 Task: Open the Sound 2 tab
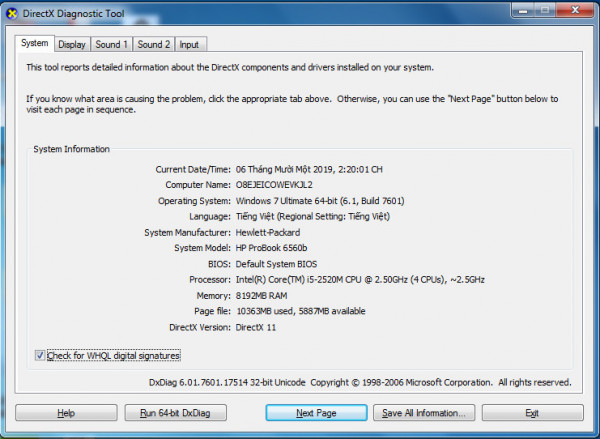pyautogui.click(x=153, y=44)
